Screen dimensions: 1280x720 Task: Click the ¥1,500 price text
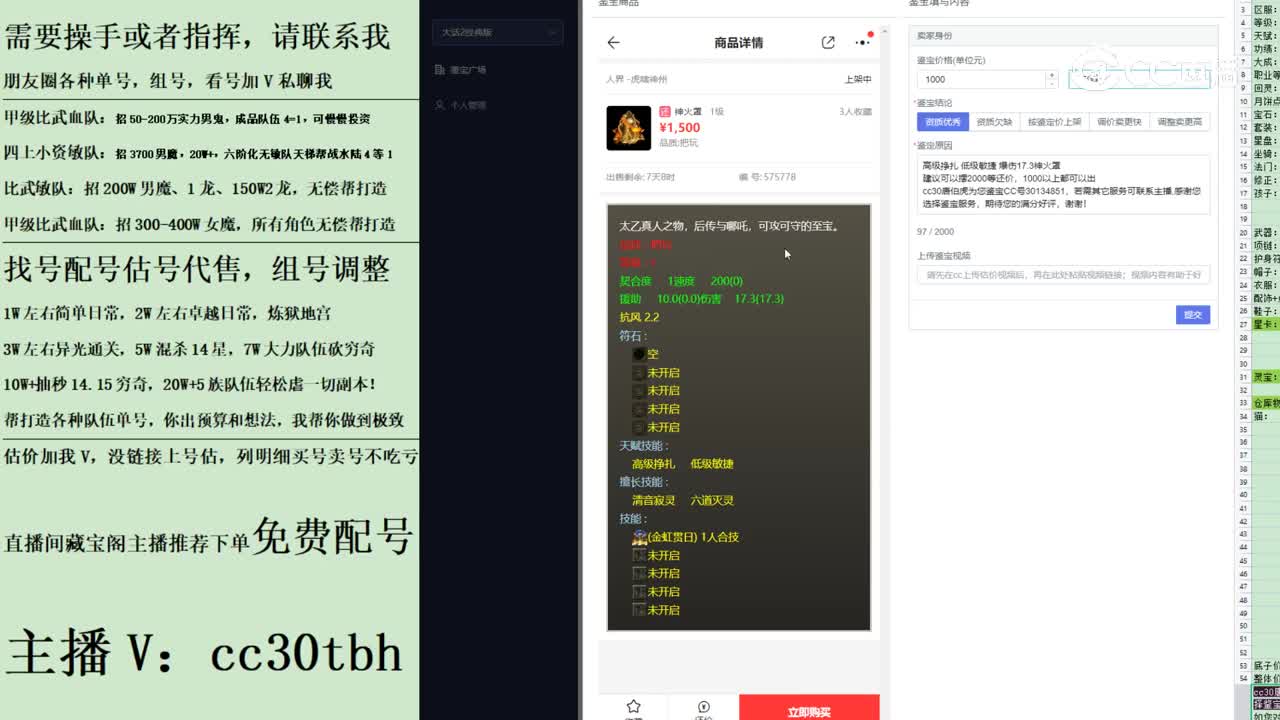(680, 128)
